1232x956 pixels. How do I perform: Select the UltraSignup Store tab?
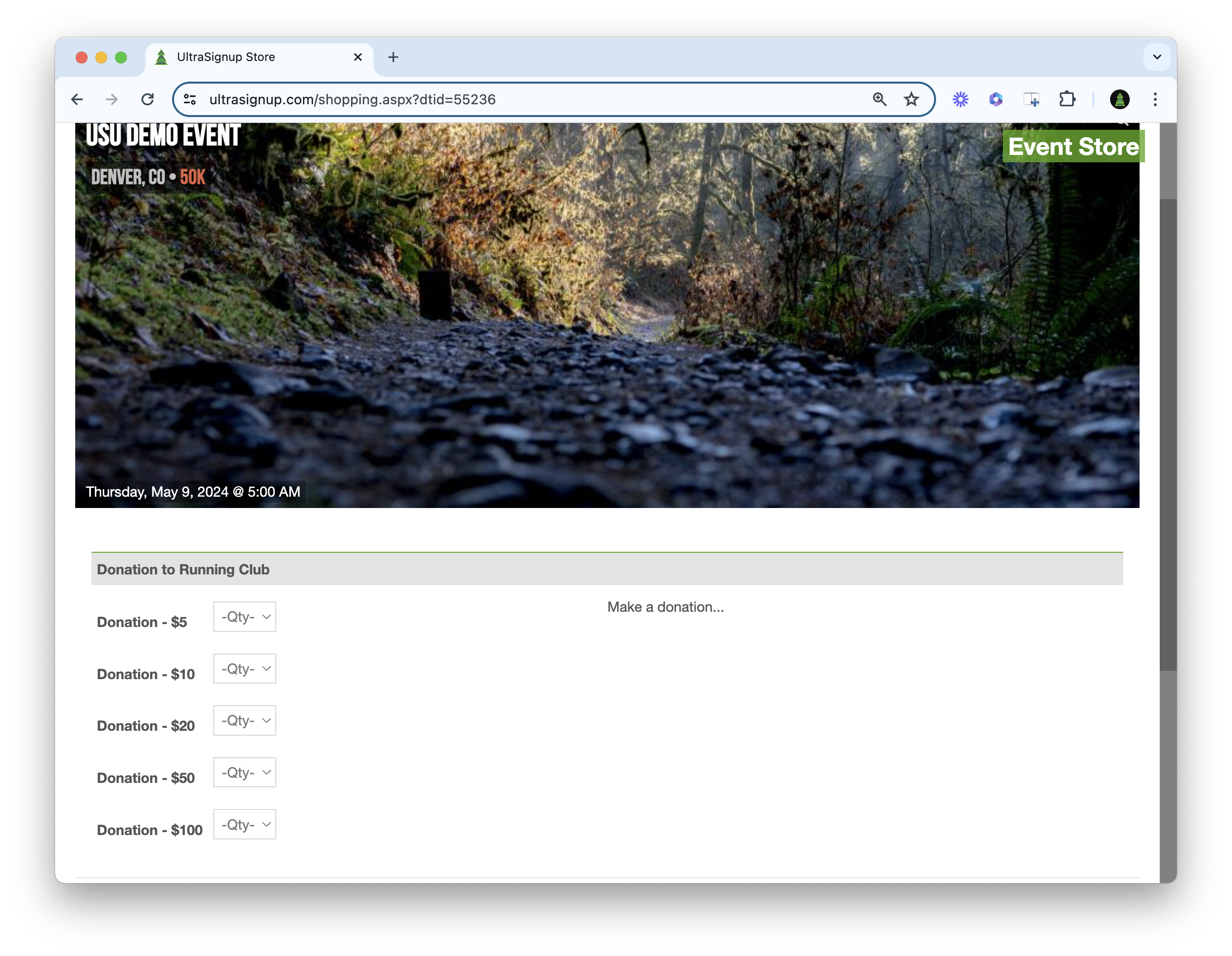(260, 57)
